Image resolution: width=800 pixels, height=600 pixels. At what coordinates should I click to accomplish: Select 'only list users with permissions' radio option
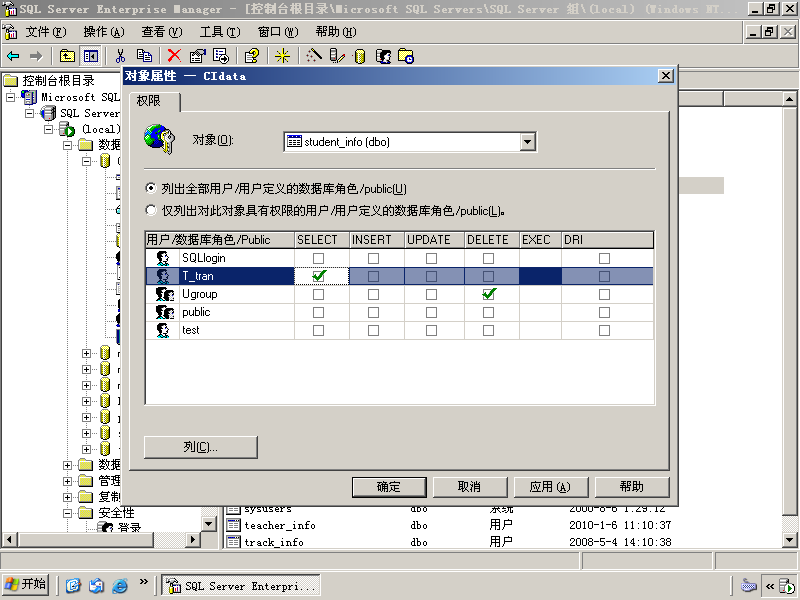pos(151,210)
